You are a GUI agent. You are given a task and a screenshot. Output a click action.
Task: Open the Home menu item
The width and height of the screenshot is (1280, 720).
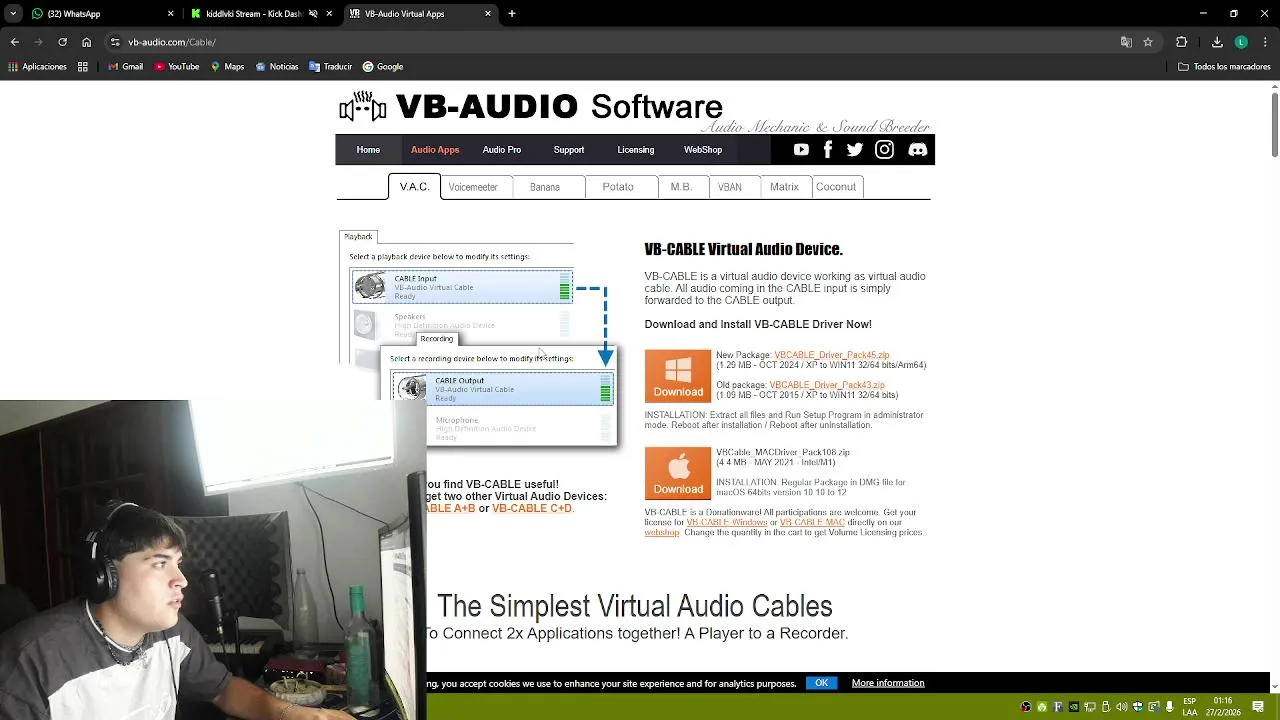[x=368, y=150]
